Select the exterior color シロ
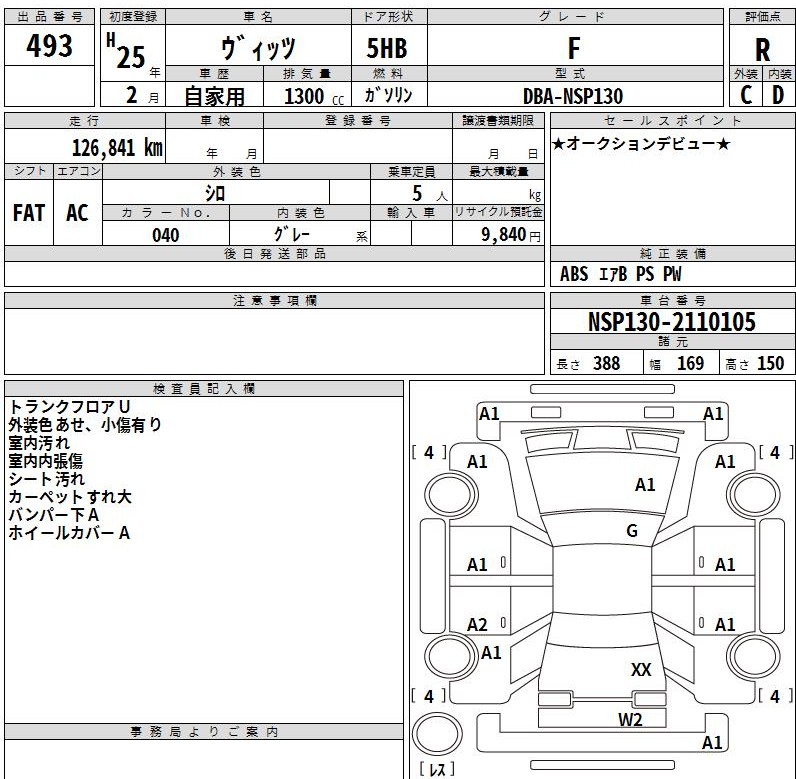The image size is (796, 779). tap(215, 193)
